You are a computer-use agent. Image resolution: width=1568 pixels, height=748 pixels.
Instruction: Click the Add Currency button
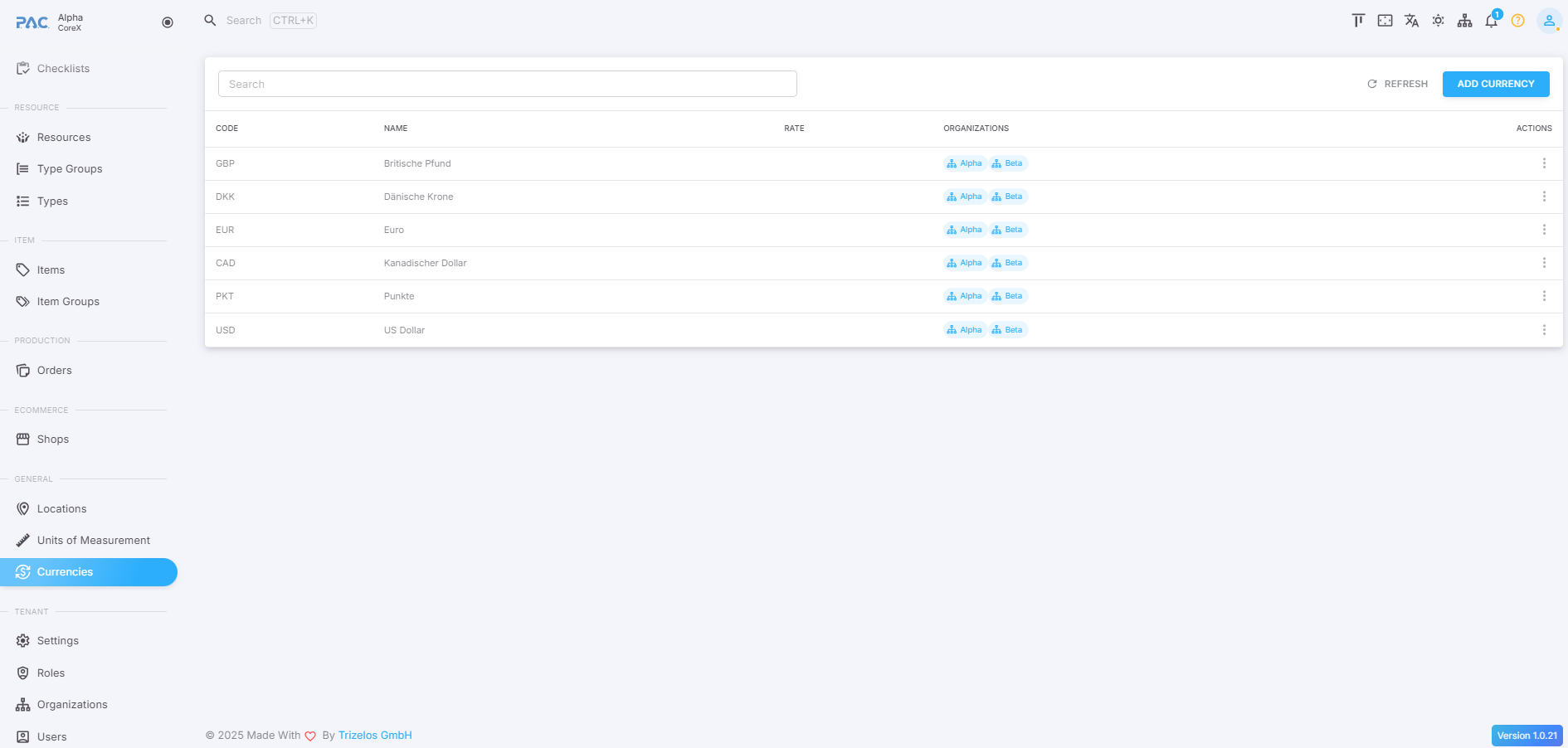click(x=1495, y=84)
